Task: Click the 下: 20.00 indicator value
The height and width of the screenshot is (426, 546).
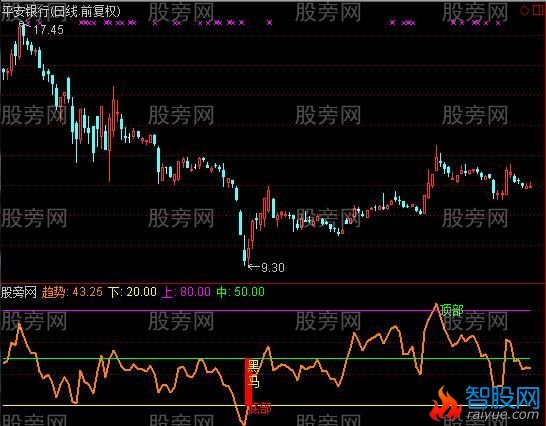Action: (132, 292)
